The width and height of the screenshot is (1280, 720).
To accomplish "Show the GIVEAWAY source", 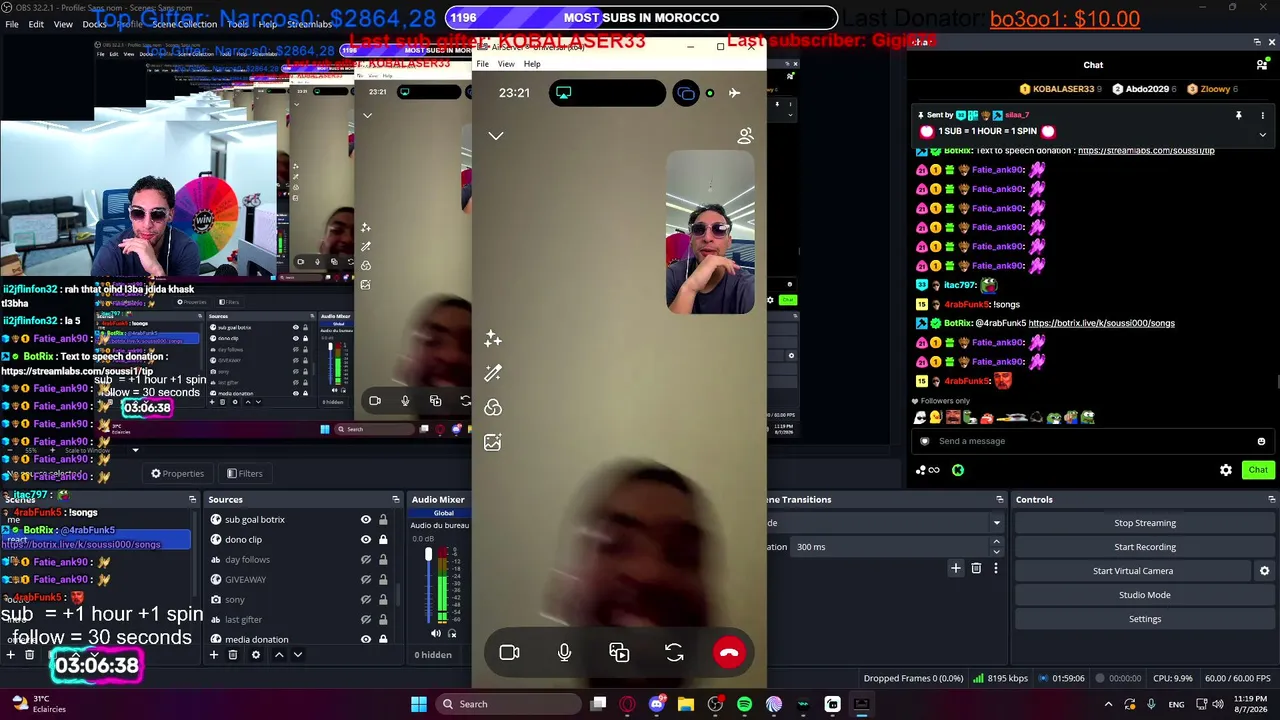I will pyautogui.click(x=366, y=580).
